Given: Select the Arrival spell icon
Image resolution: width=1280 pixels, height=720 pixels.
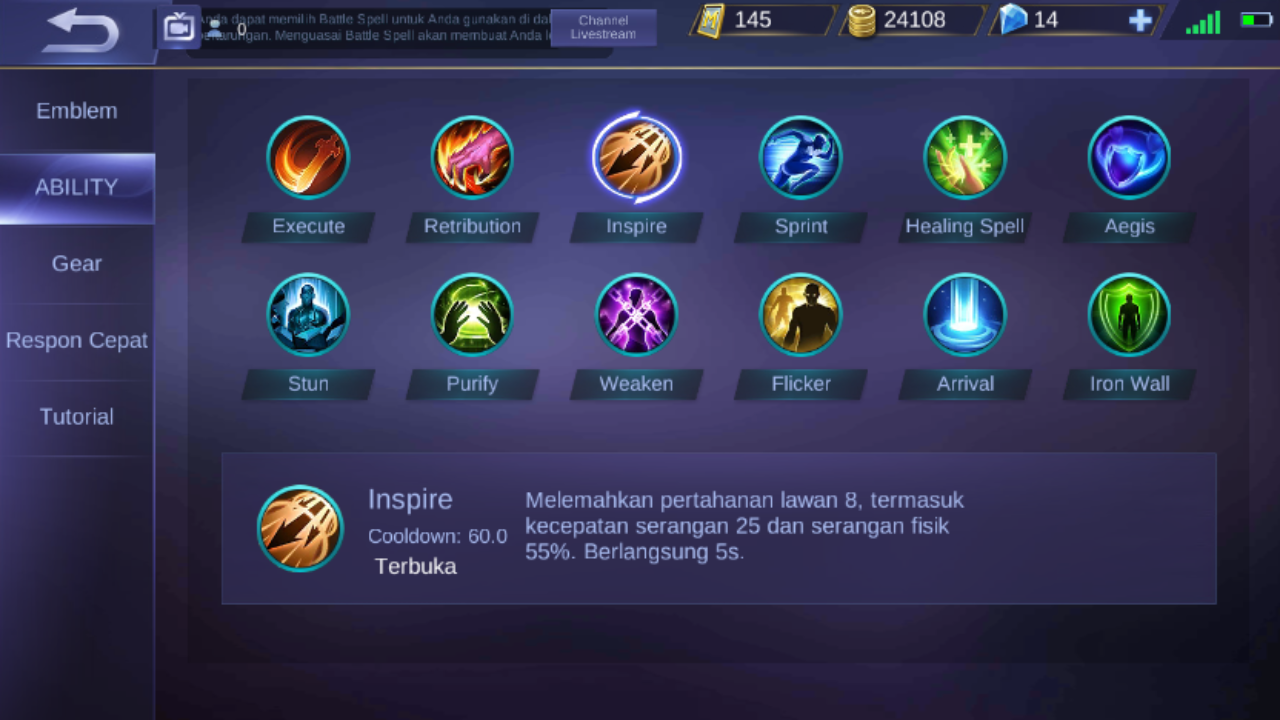Looking at the screenshot, I should tap(965, 315).
